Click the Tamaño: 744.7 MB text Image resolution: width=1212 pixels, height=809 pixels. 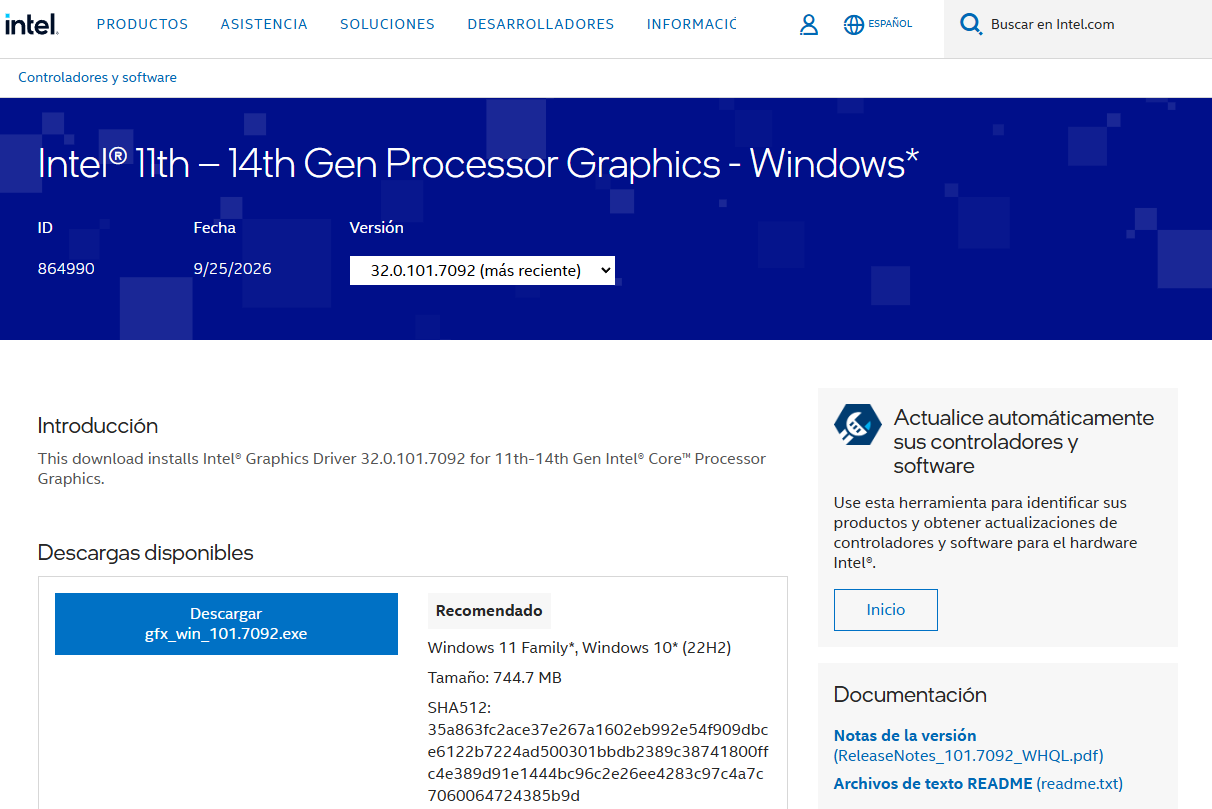pos(495,677)
